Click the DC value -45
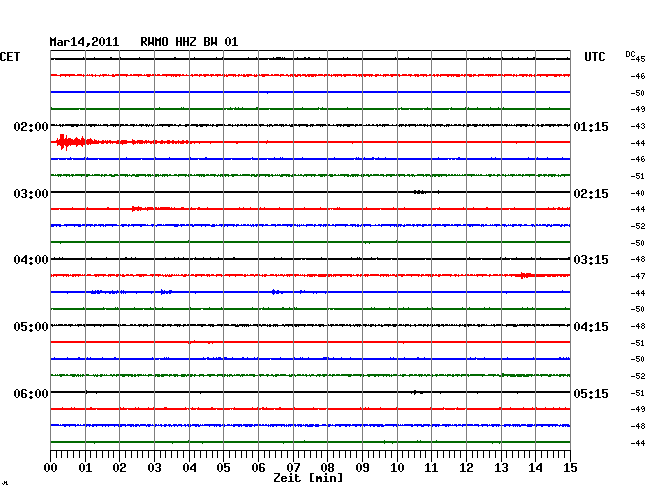Image resolution: width=650 pixels, height=494 pixels. click(639, 59)
